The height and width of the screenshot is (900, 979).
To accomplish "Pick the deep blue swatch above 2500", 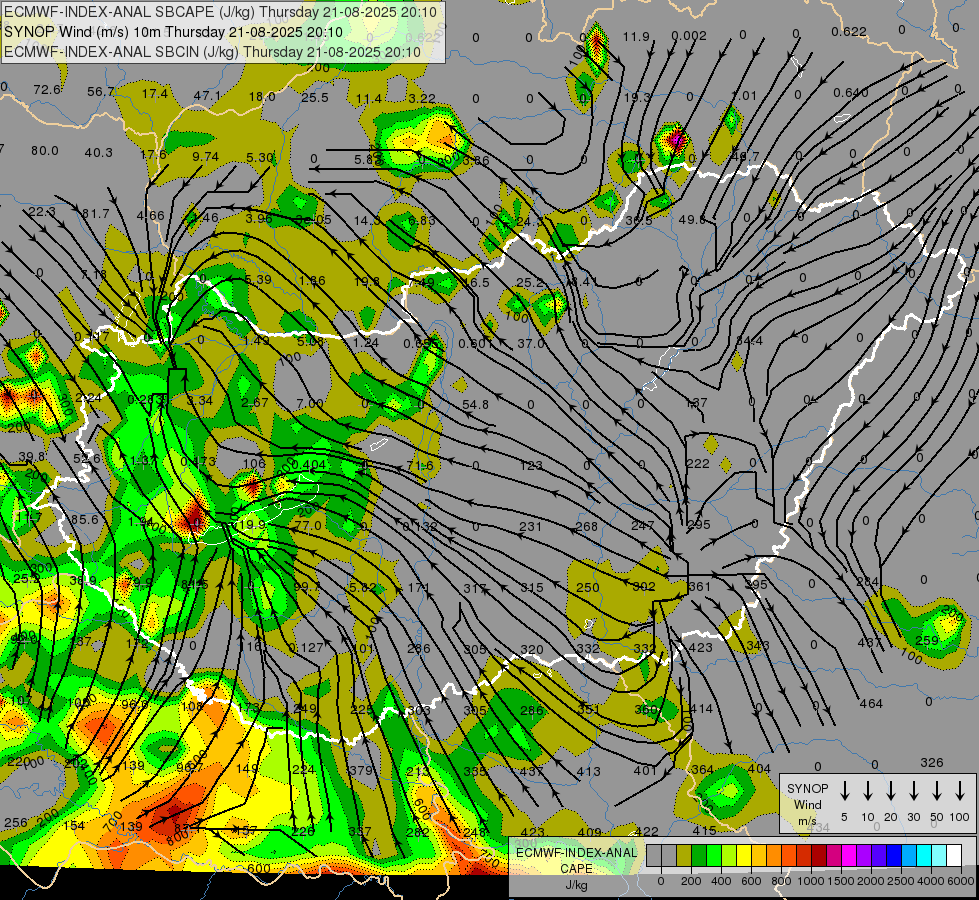I will [x=893, y=856].
